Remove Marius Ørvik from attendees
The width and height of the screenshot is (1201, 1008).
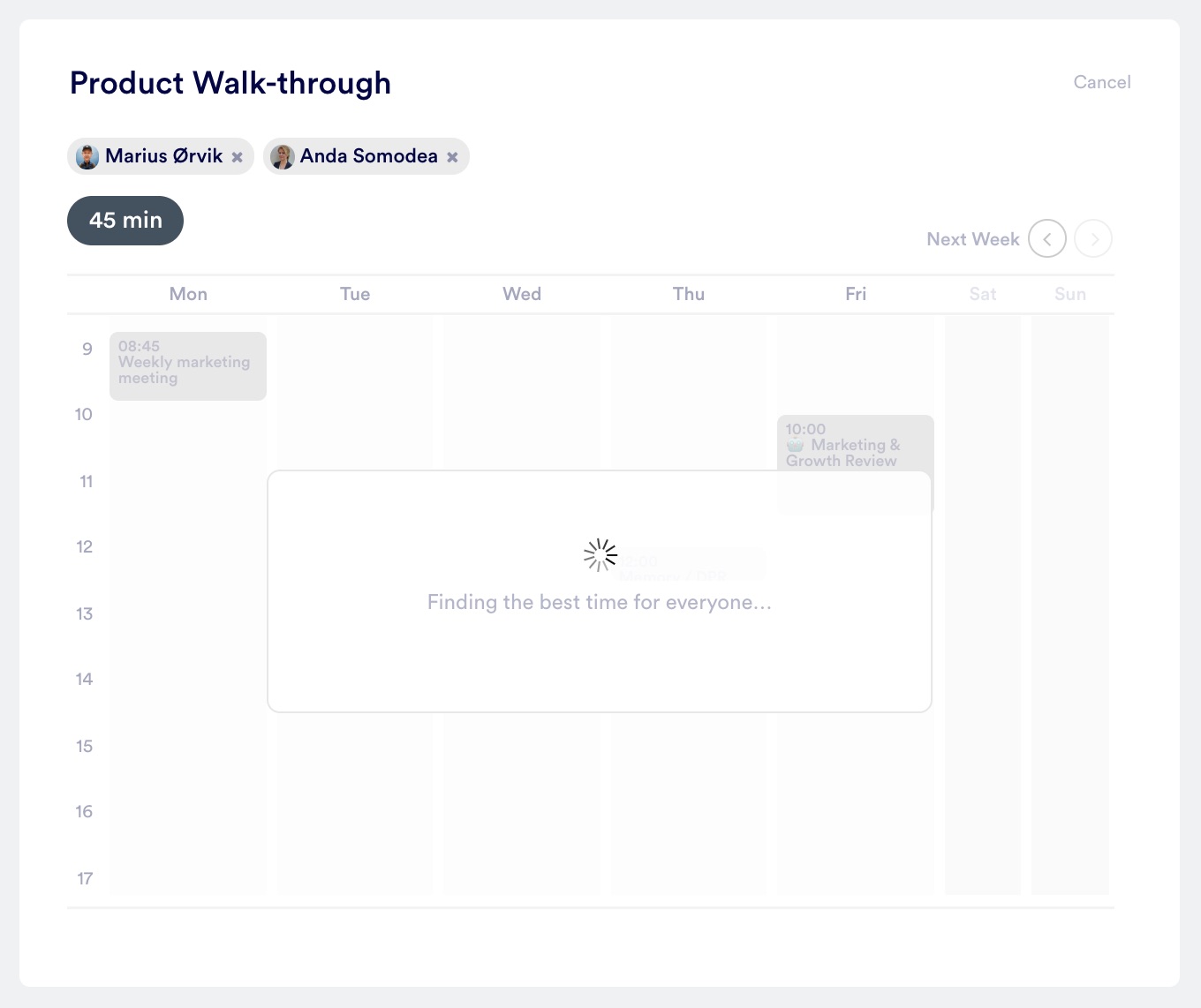(237, 157)
